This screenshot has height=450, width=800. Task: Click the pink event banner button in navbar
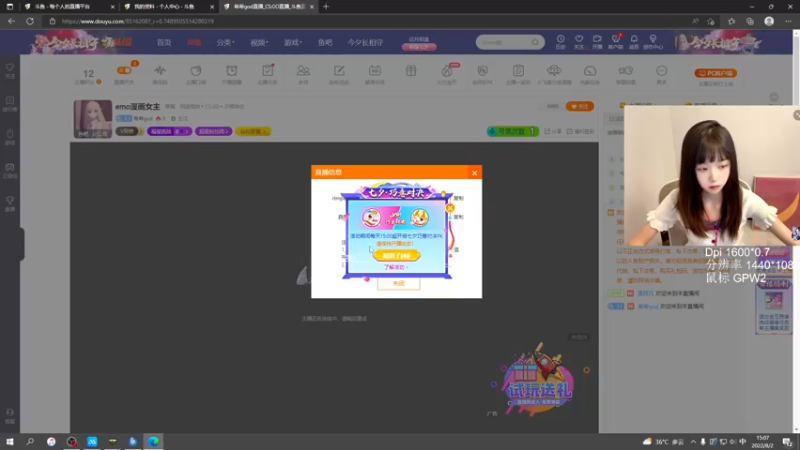coord(419,47)
